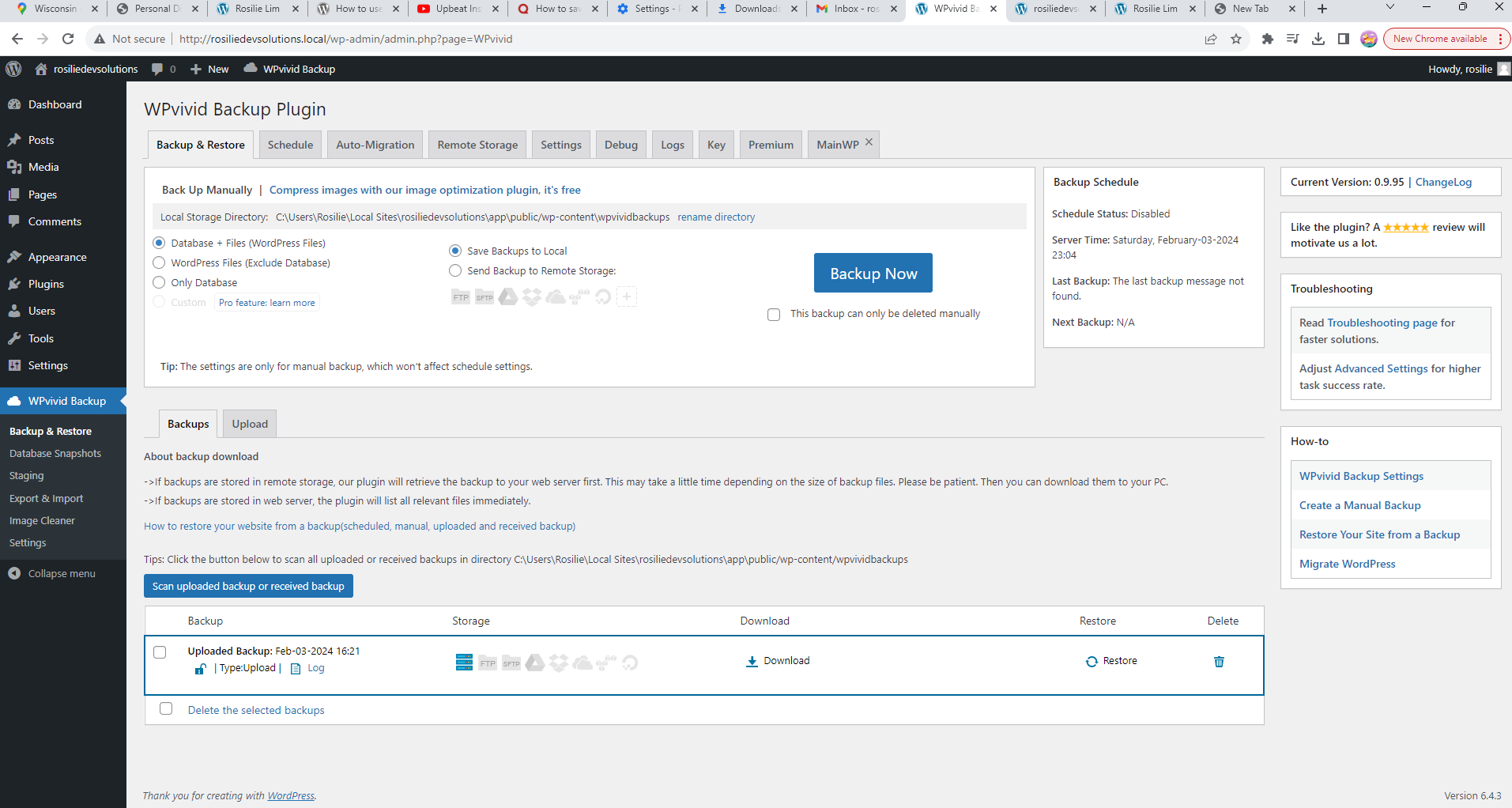Check the Uploaded Backup Feb-03-2024 row checkbox
The width and height of the screenshot is (1512, 808).
(160, 652)
